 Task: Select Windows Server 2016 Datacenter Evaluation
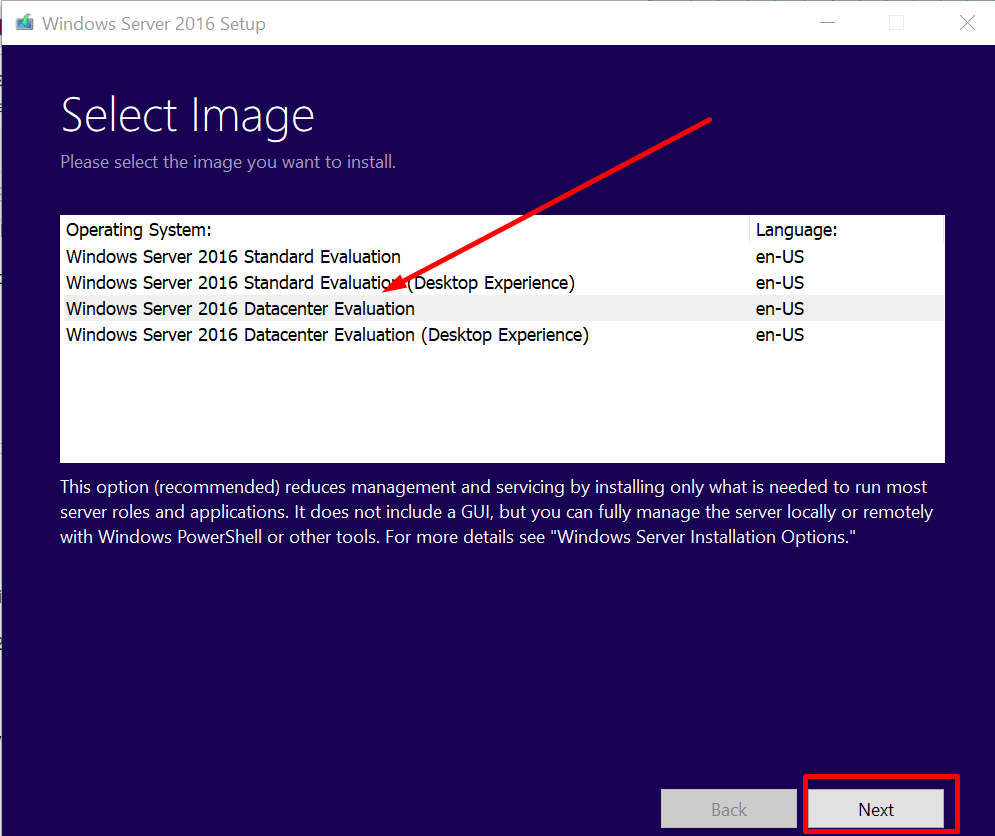coord(240,308)
